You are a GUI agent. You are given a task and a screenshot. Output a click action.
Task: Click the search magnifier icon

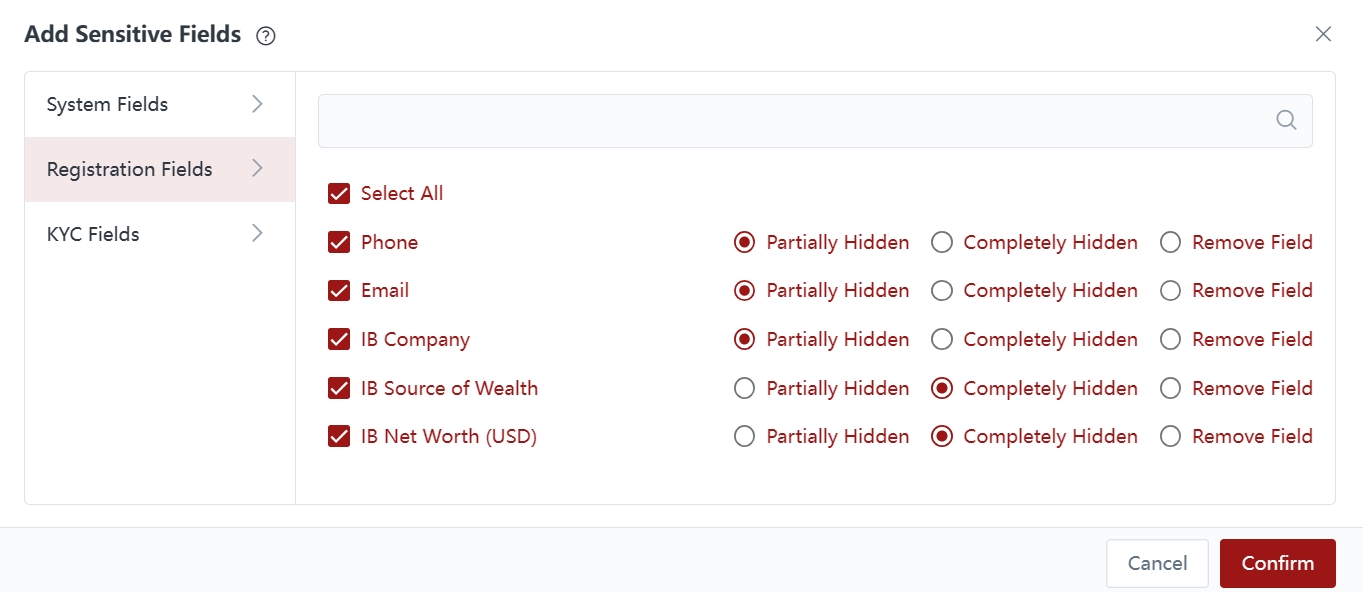pyautogui.click(x=1286, y=120)
